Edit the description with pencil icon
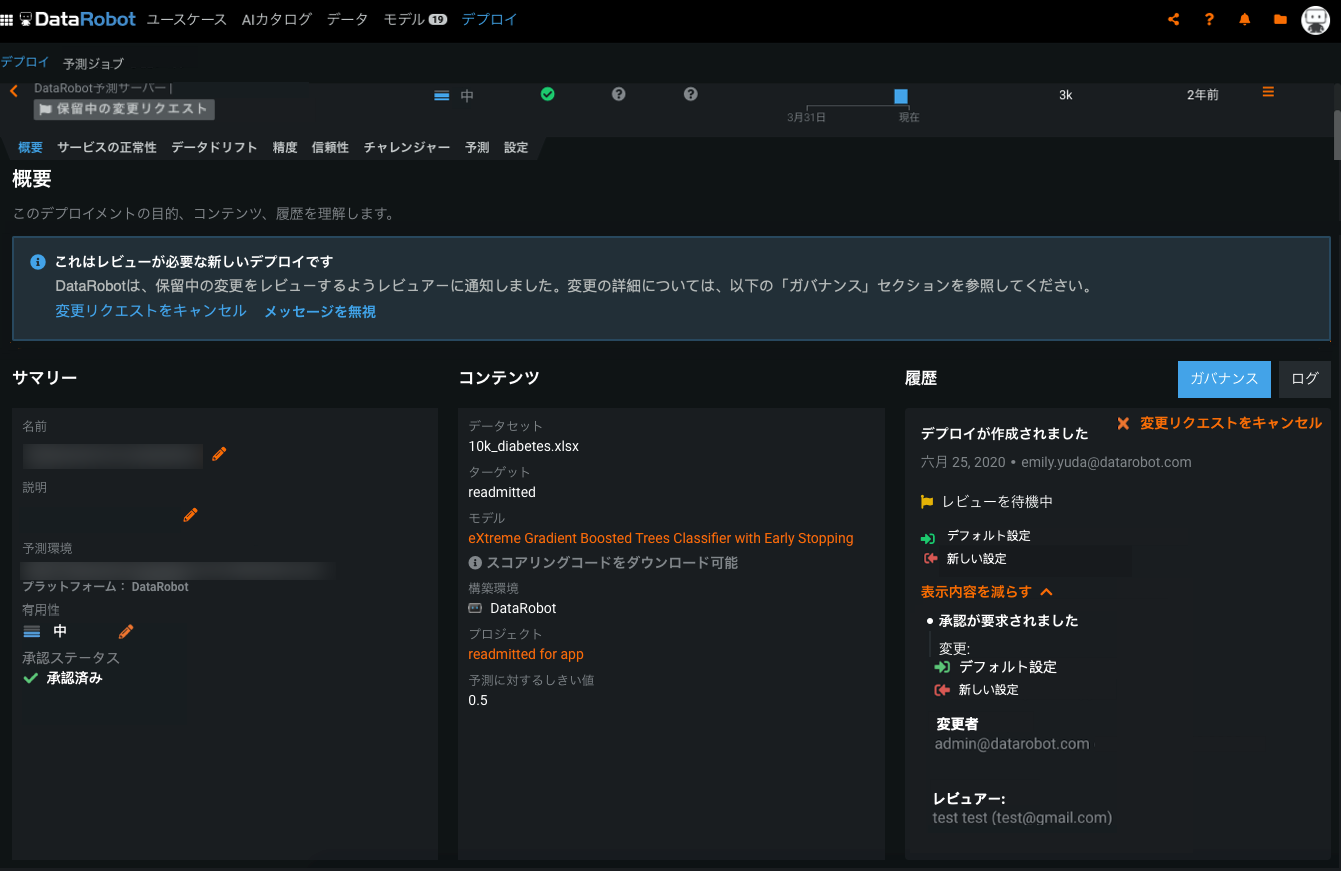The height and width of the screenshot is (871, 1341). click(x=191, y=515)
